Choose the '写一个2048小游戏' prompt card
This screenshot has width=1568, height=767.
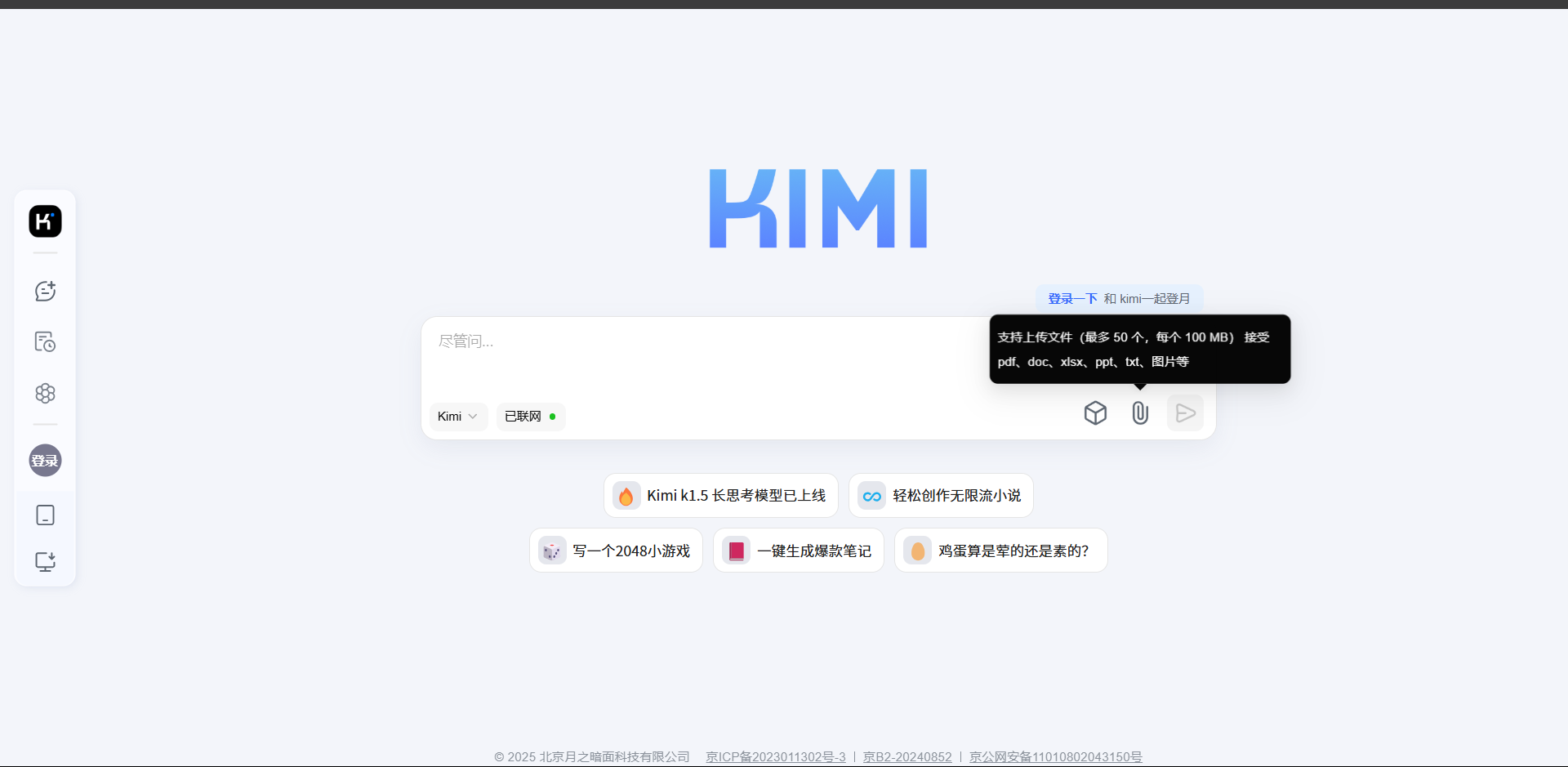(x=616, y=551)
